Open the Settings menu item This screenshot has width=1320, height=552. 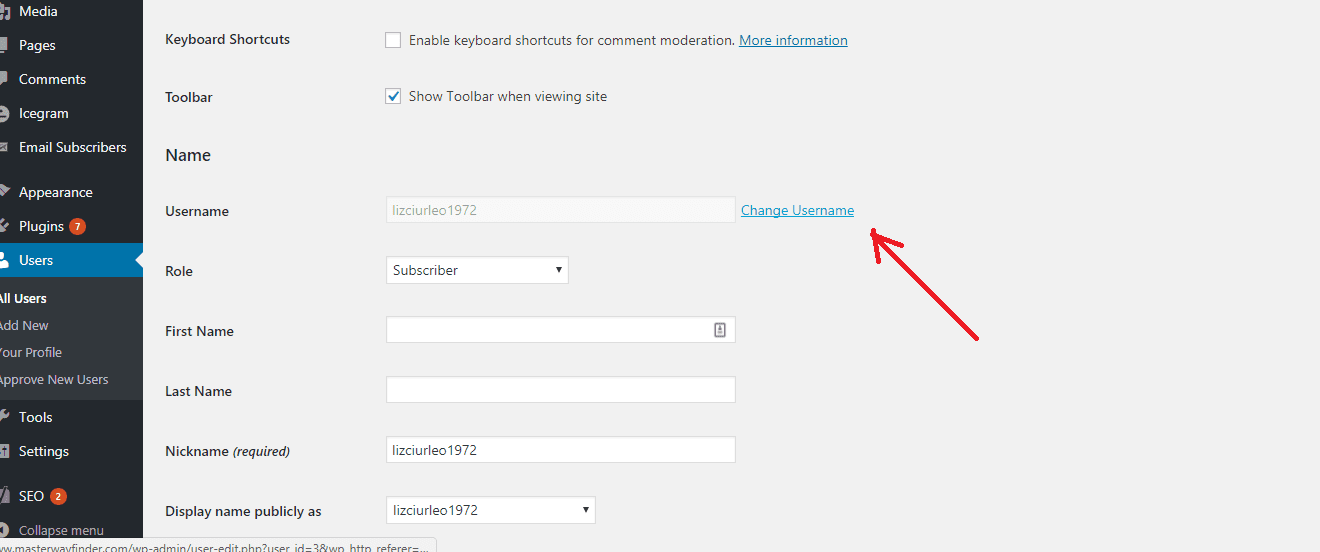tap(44, 451)
